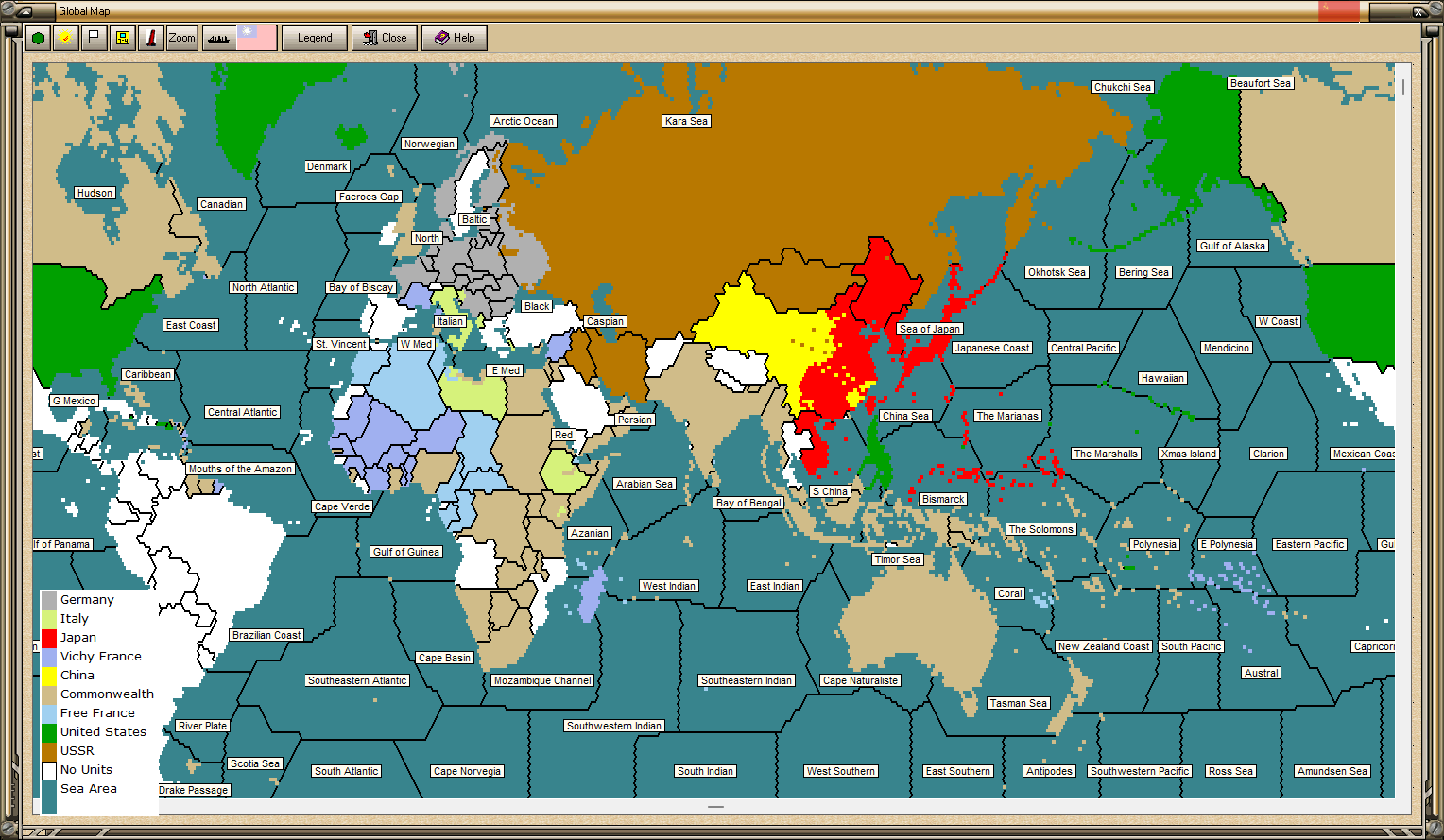Screen dimensions: 1444x840
Task: Click the Japan red legend swatch
Action: point(49,638)
